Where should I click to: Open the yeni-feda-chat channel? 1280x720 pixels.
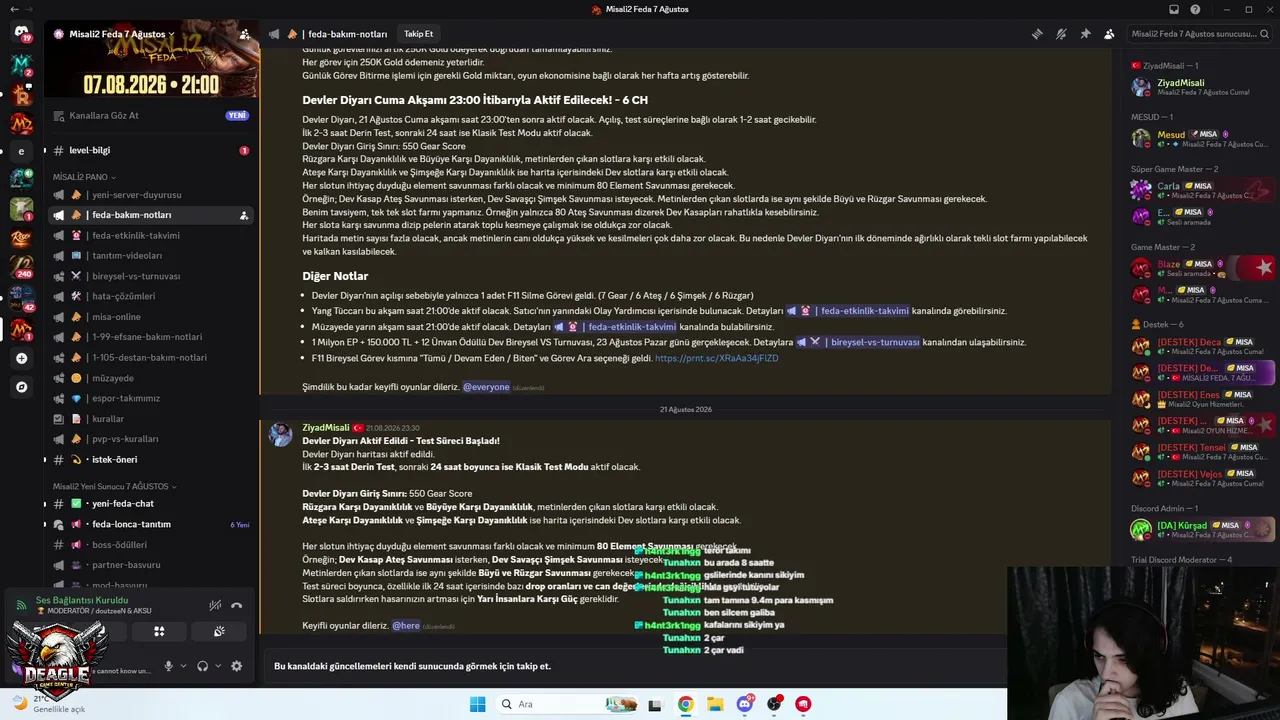tap(149, 504)
